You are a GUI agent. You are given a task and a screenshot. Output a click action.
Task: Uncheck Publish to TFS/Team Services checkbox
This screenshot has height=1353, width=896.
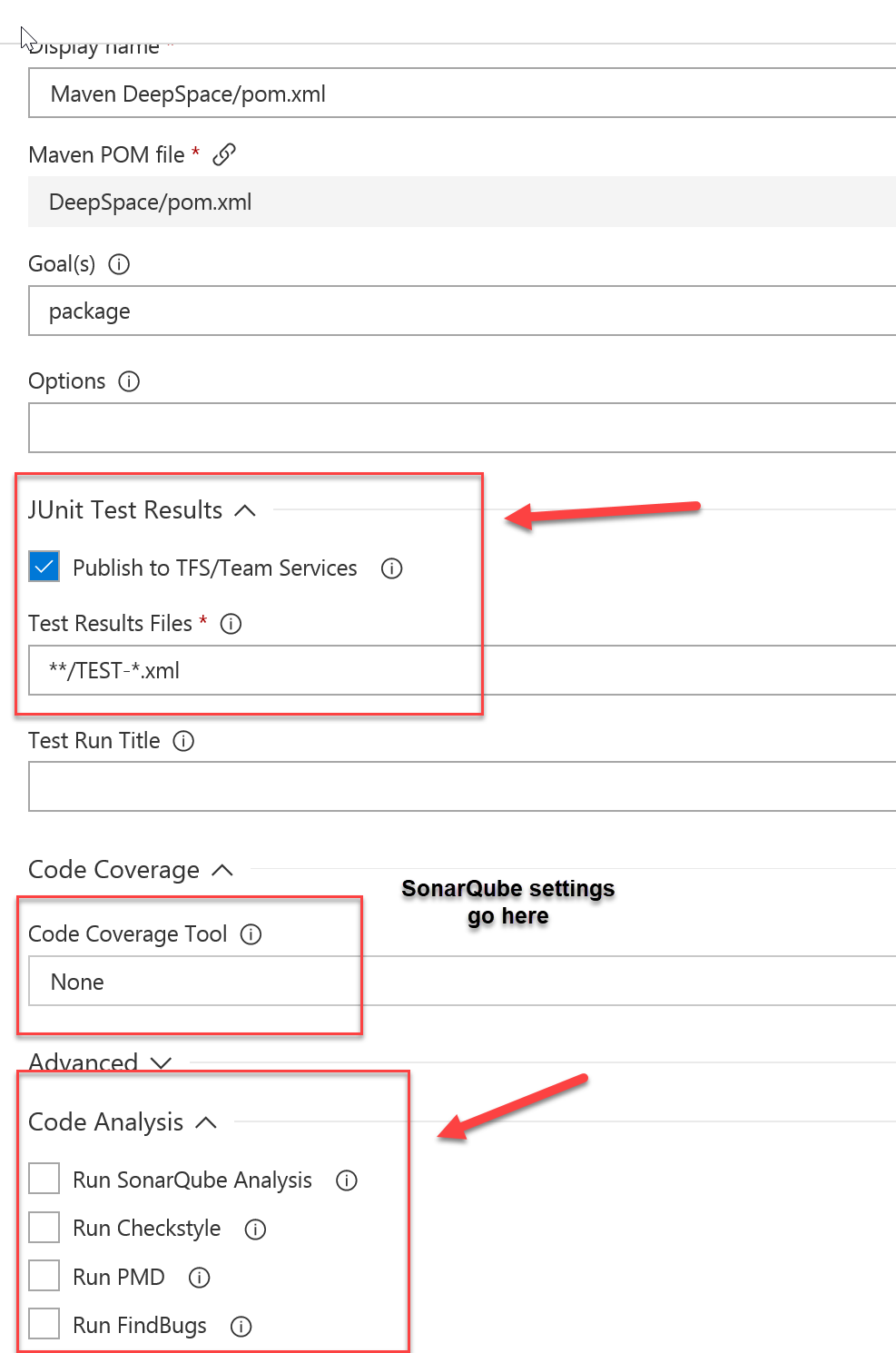tap(44, 567)
